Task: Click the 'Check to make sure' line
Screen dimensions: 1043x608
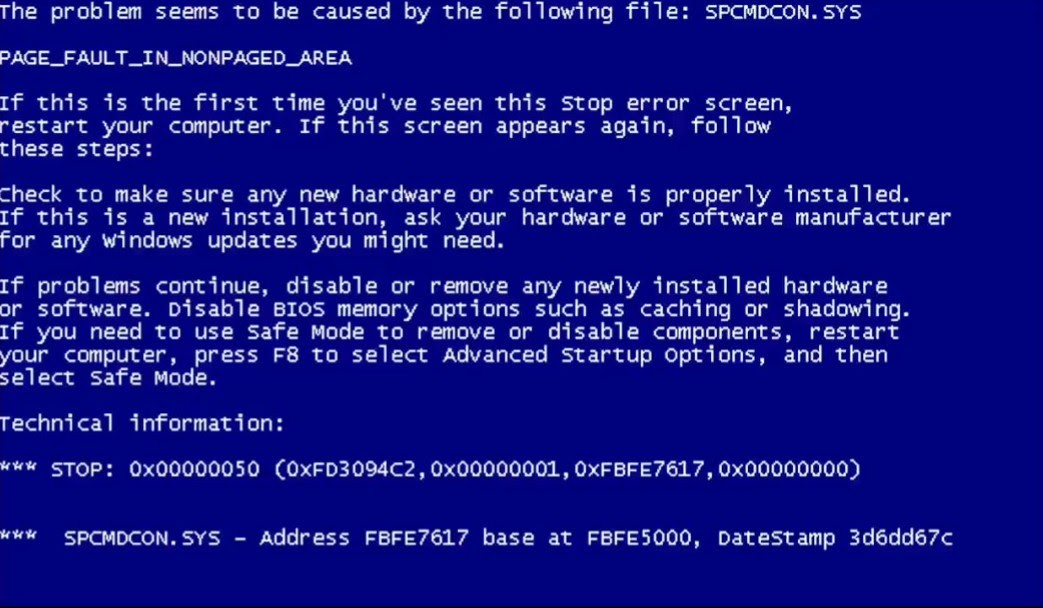Action: pos(455,195)
